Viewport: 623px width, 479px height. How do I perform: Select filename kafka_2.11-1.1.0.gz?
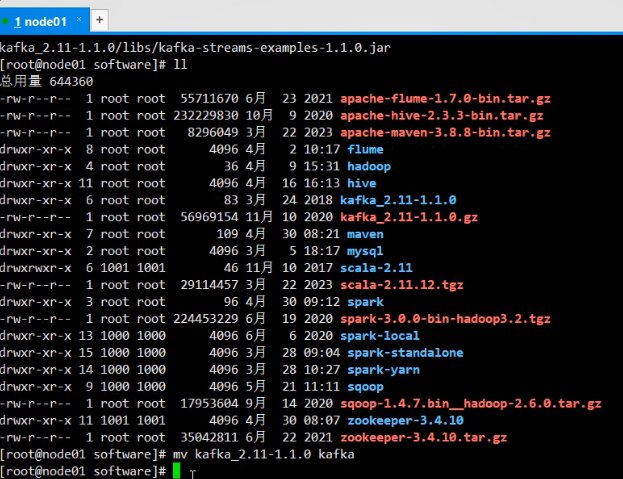pyautogui.click(x=409, y=217)
